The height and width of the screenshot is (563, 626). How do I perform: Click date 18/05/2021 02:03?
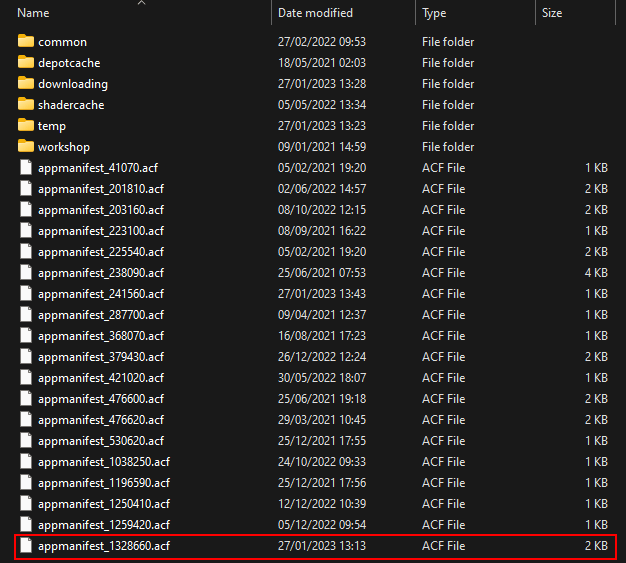click(322, 63)
